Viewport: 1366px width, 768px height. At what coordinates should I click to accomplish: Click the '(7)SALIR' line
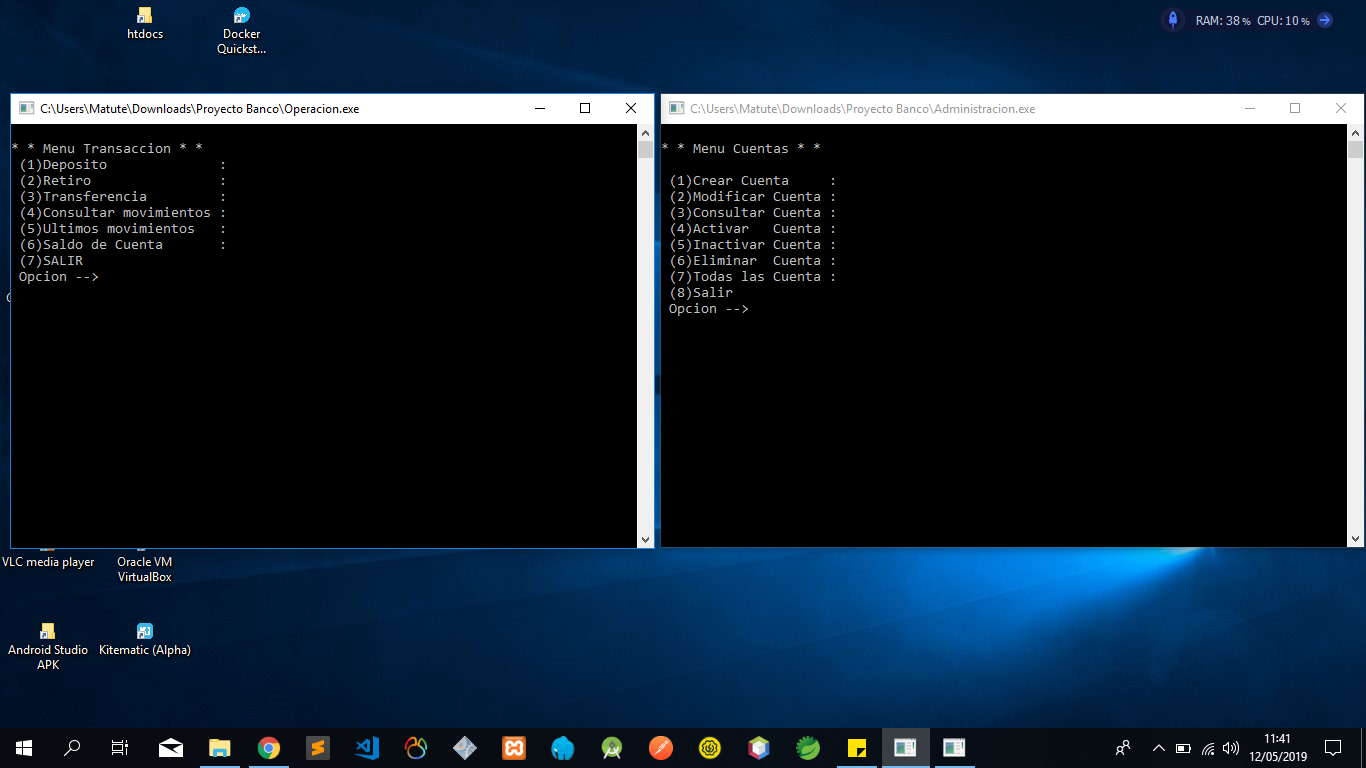point(51,261)
